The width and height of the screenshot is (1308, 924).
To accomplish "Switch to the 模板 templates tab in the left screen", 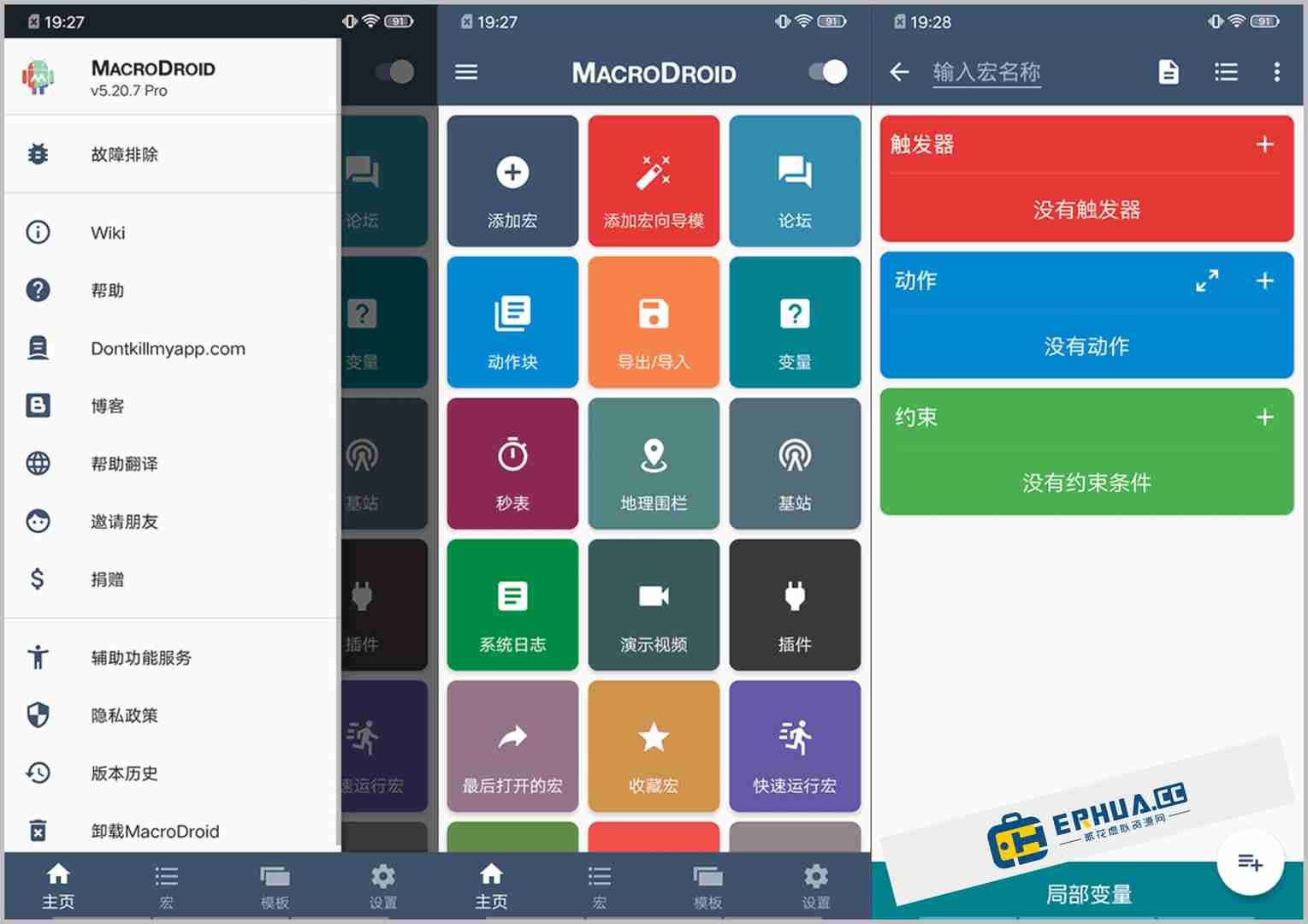I will point(275,886).
